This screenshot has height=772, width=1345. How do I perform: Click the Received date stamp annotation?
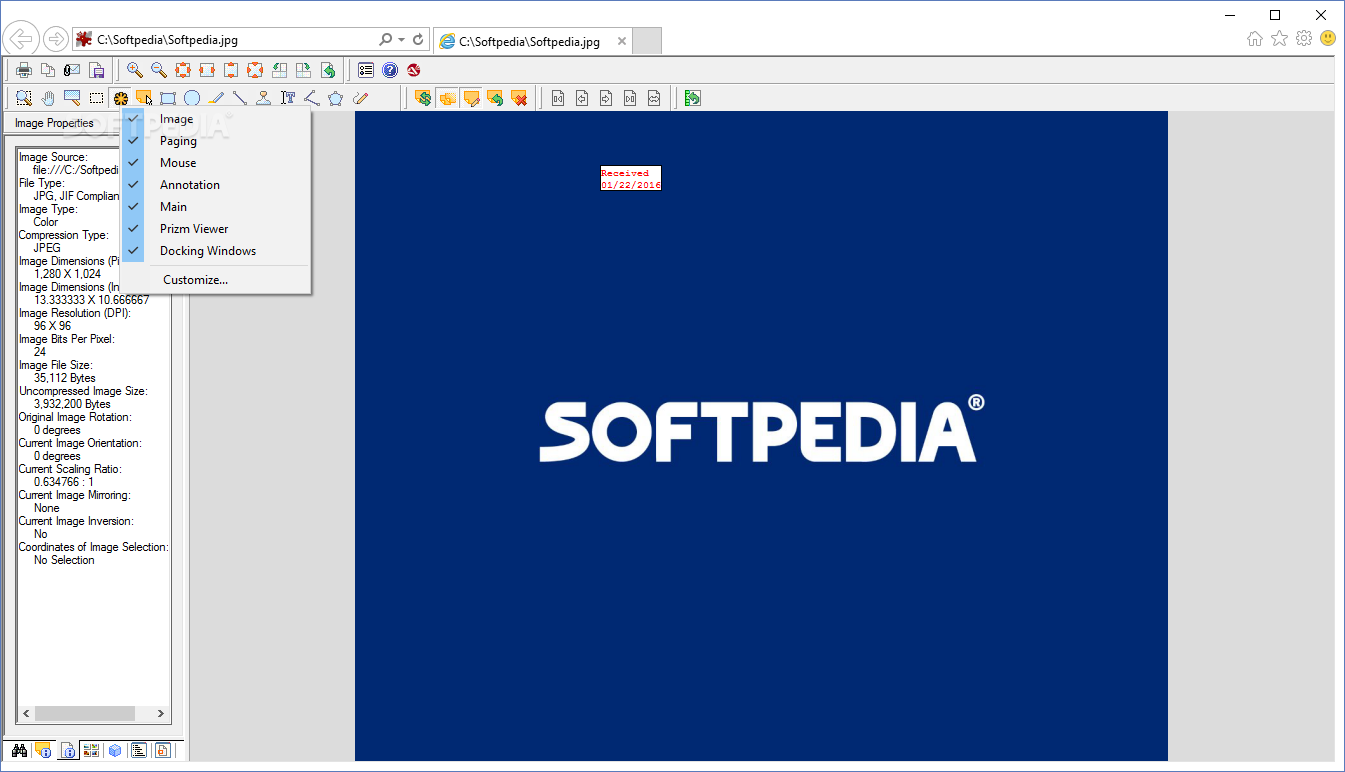(631, 179)
